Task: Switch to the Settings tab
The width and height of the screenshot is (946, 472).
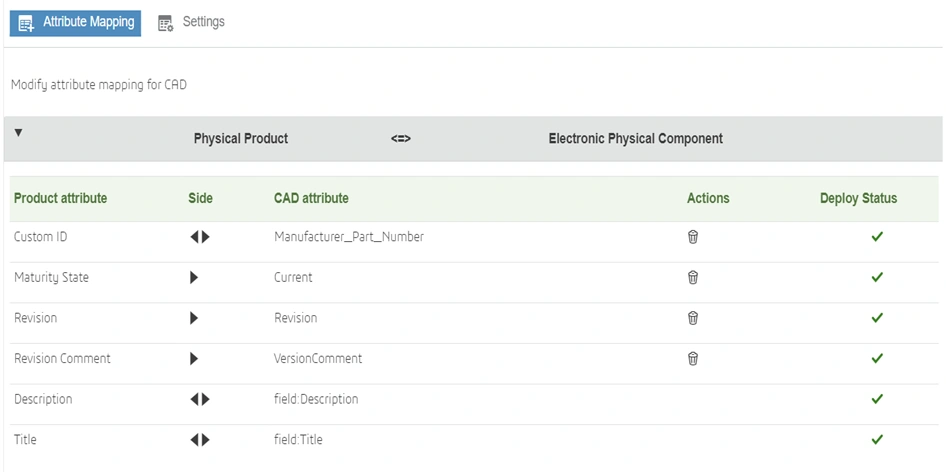Action: point(192,22)
